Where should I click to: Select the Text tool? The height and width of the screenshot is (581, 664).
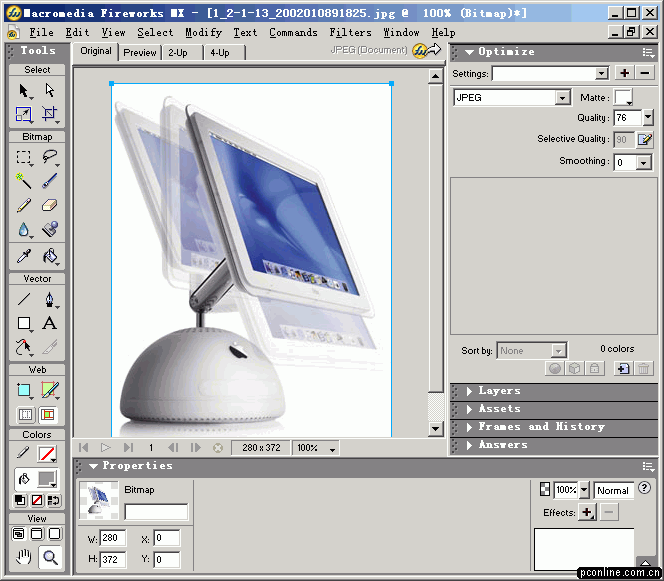point(49,323)
